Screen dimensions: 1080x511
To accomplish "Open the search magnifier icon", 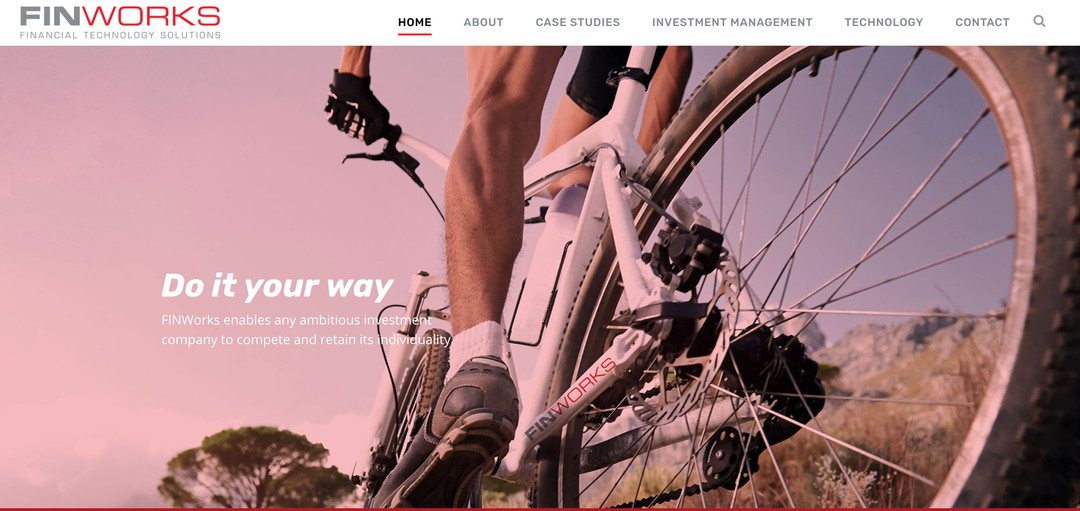I will tap(1039, 21).
